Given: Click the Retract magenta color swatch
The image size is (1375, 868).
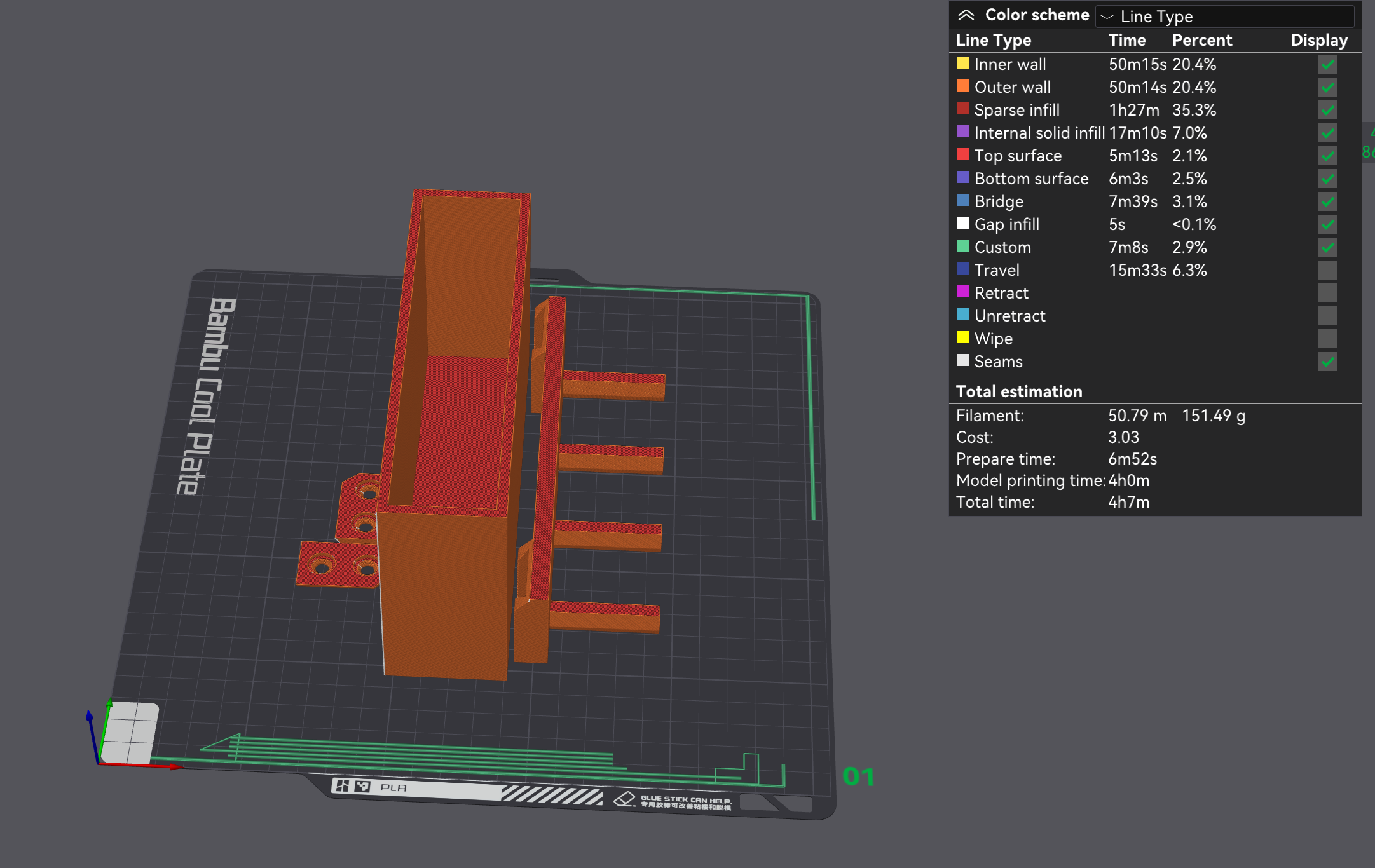Looking at the screenshot, I should (962, 292).
